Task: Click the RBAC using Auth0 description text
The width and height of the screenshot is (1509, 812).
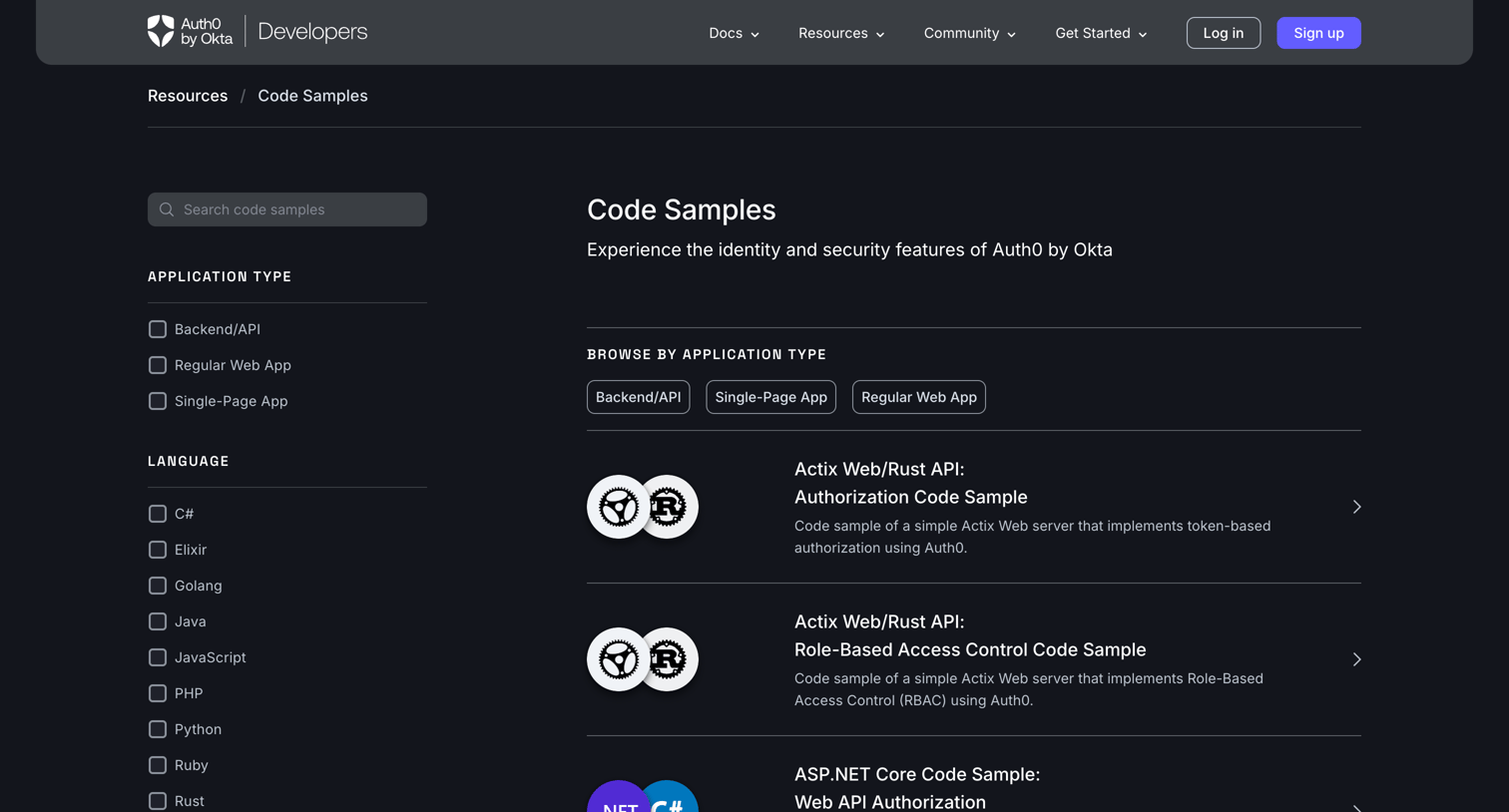Action: click(1029, 689)
